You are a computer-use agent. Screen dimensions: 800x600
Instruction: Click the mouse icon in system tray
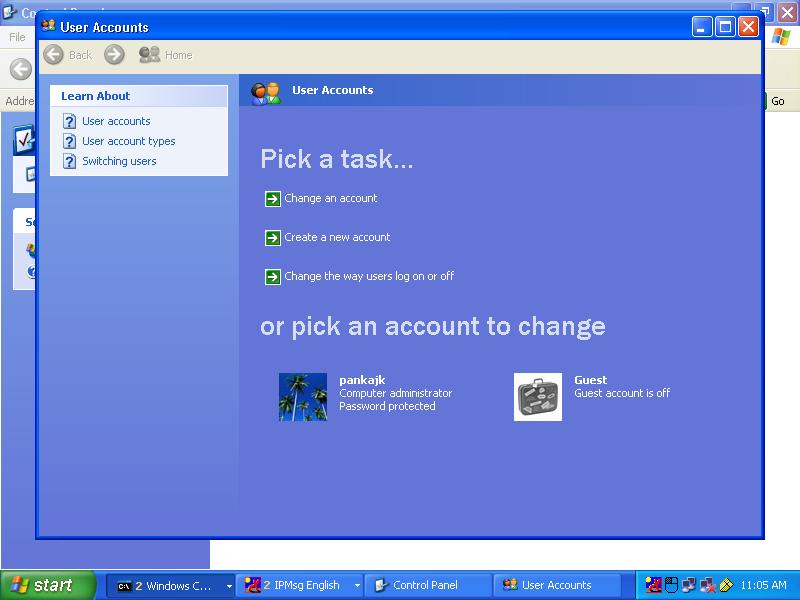(x=672, y=585)
